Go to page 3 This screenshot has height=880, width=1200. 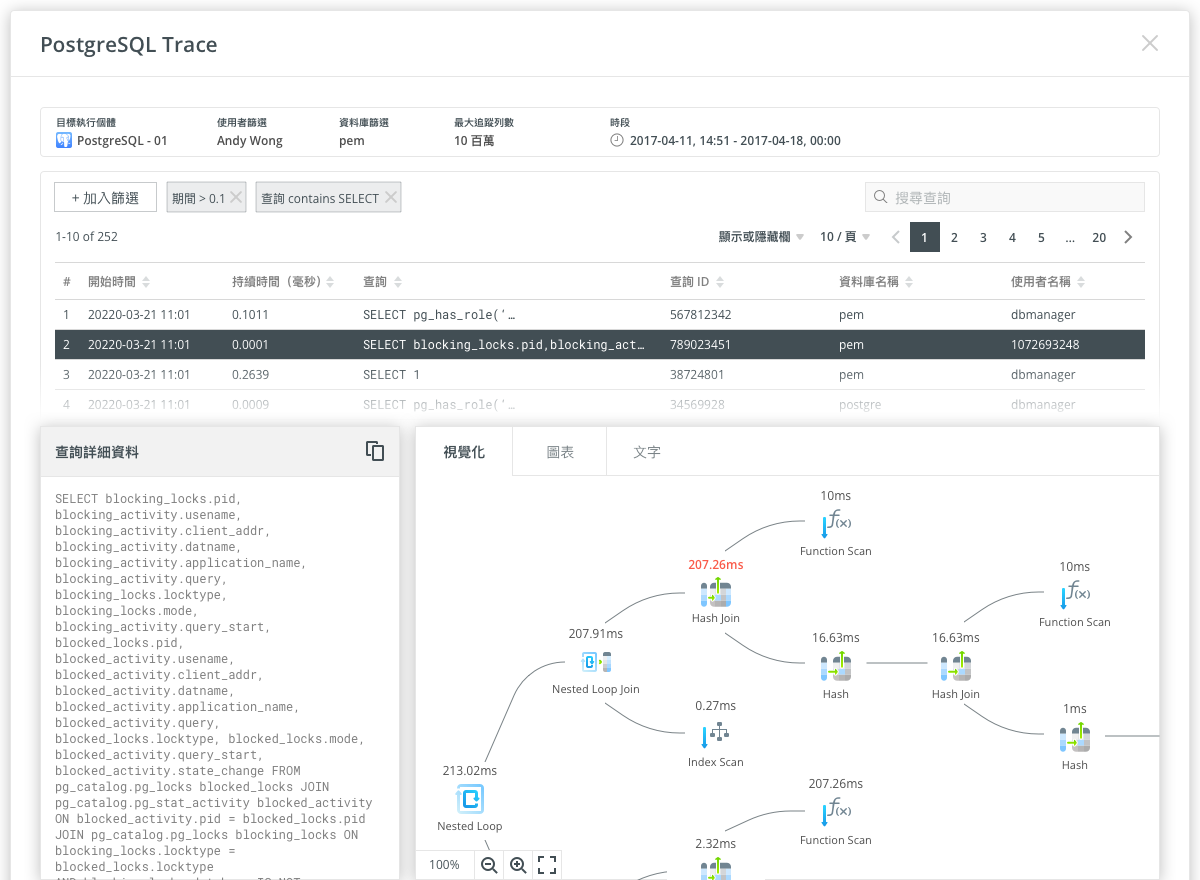[x=983, y=237]
